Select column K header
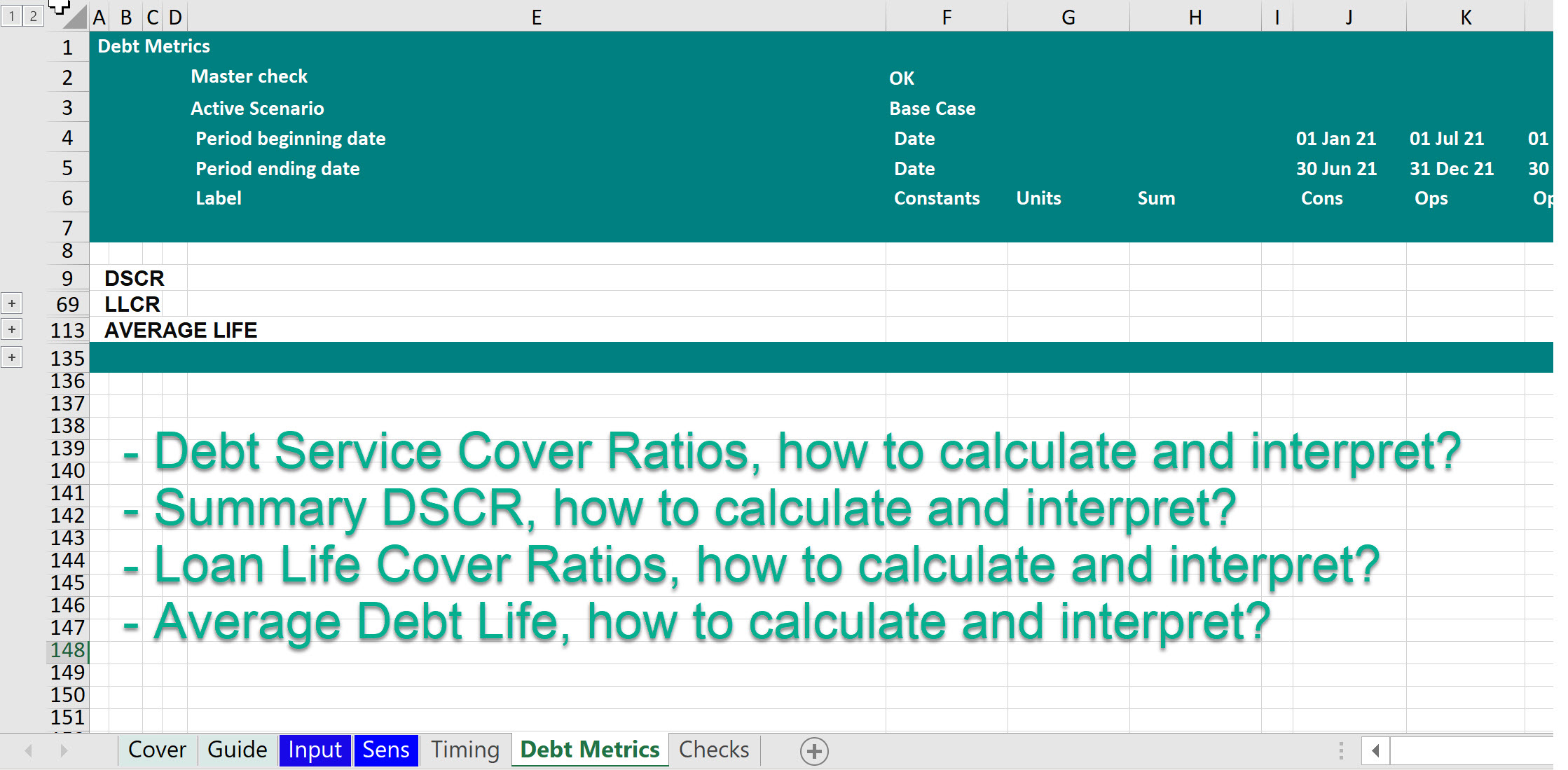This screenshot has height=770, width=1568. 1466,17
